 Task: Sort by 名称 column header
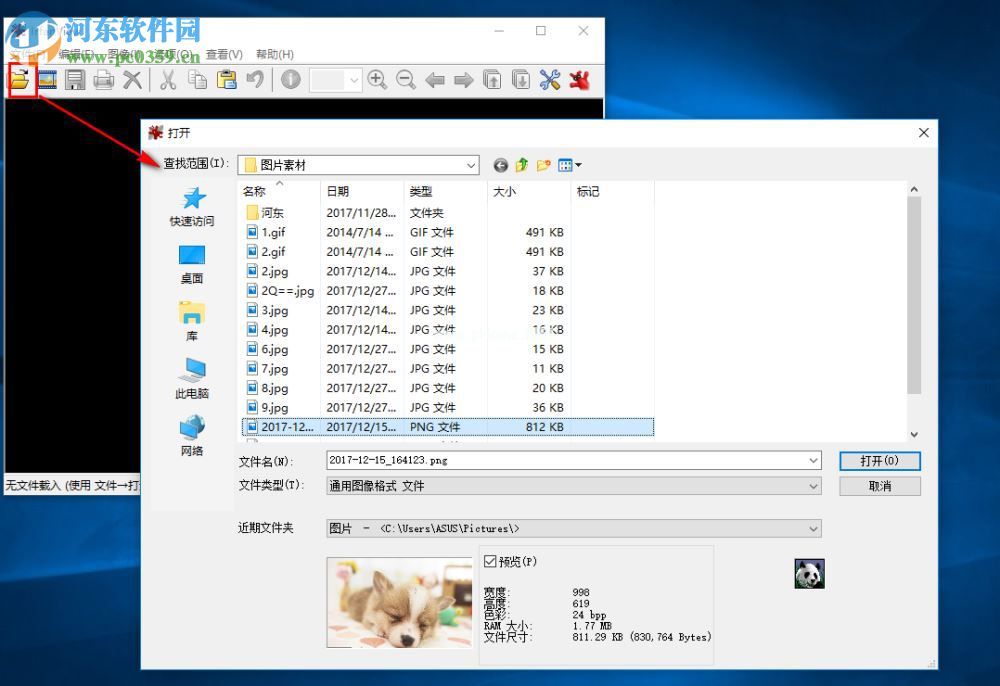279,191
